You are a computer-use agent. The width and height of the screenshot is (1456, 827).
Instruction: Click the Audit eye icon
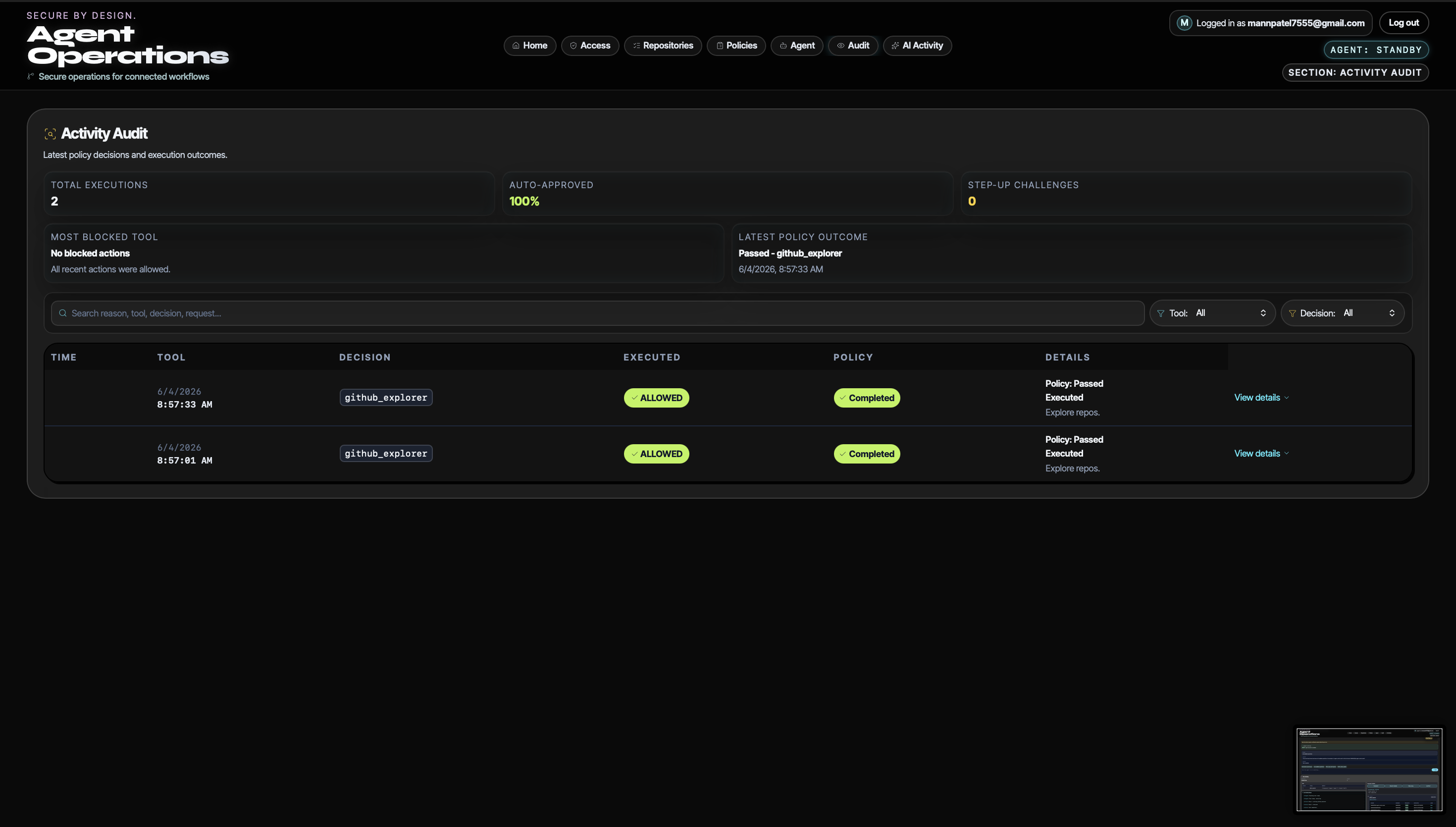(840, 46)
